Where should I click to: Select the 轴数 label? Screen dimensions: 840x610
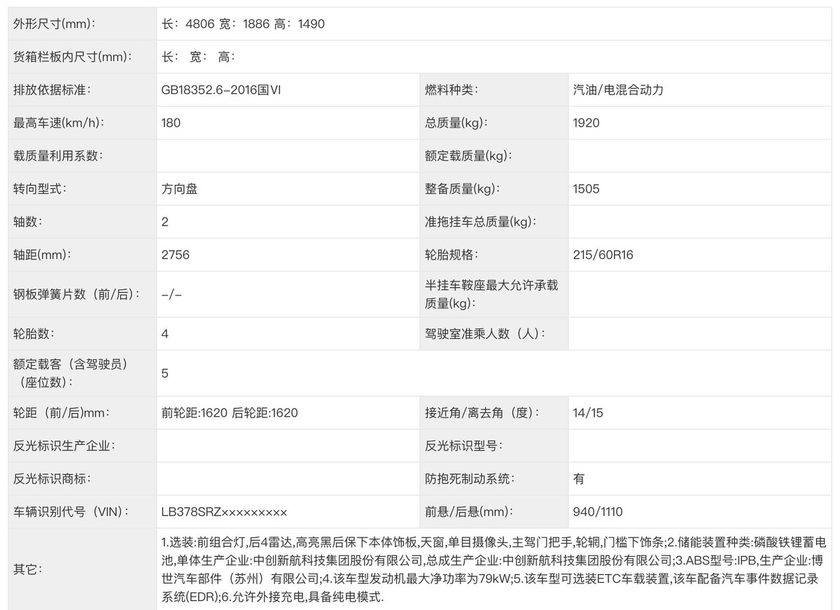coord(28,222)
